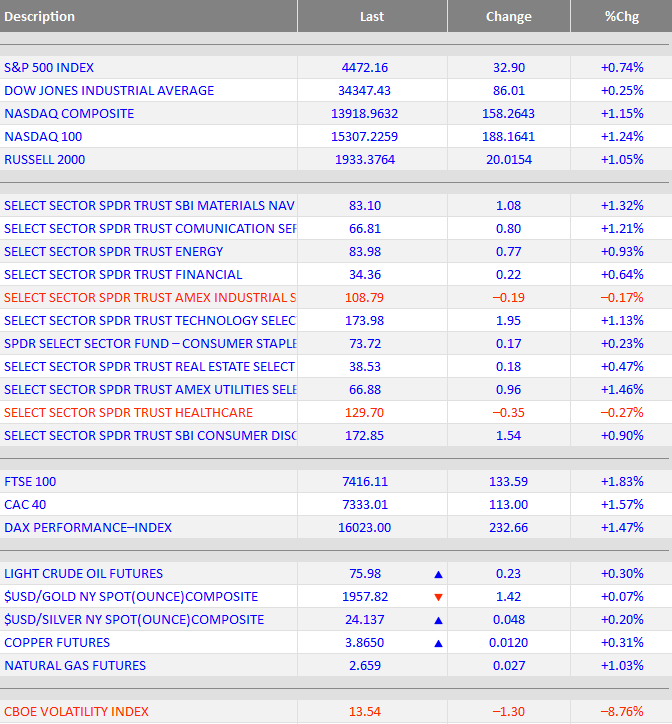The width and height of the screenshot is (672, 724).
Task: Click the up arrow beside Silver 24.137
Action: point(438,621)
